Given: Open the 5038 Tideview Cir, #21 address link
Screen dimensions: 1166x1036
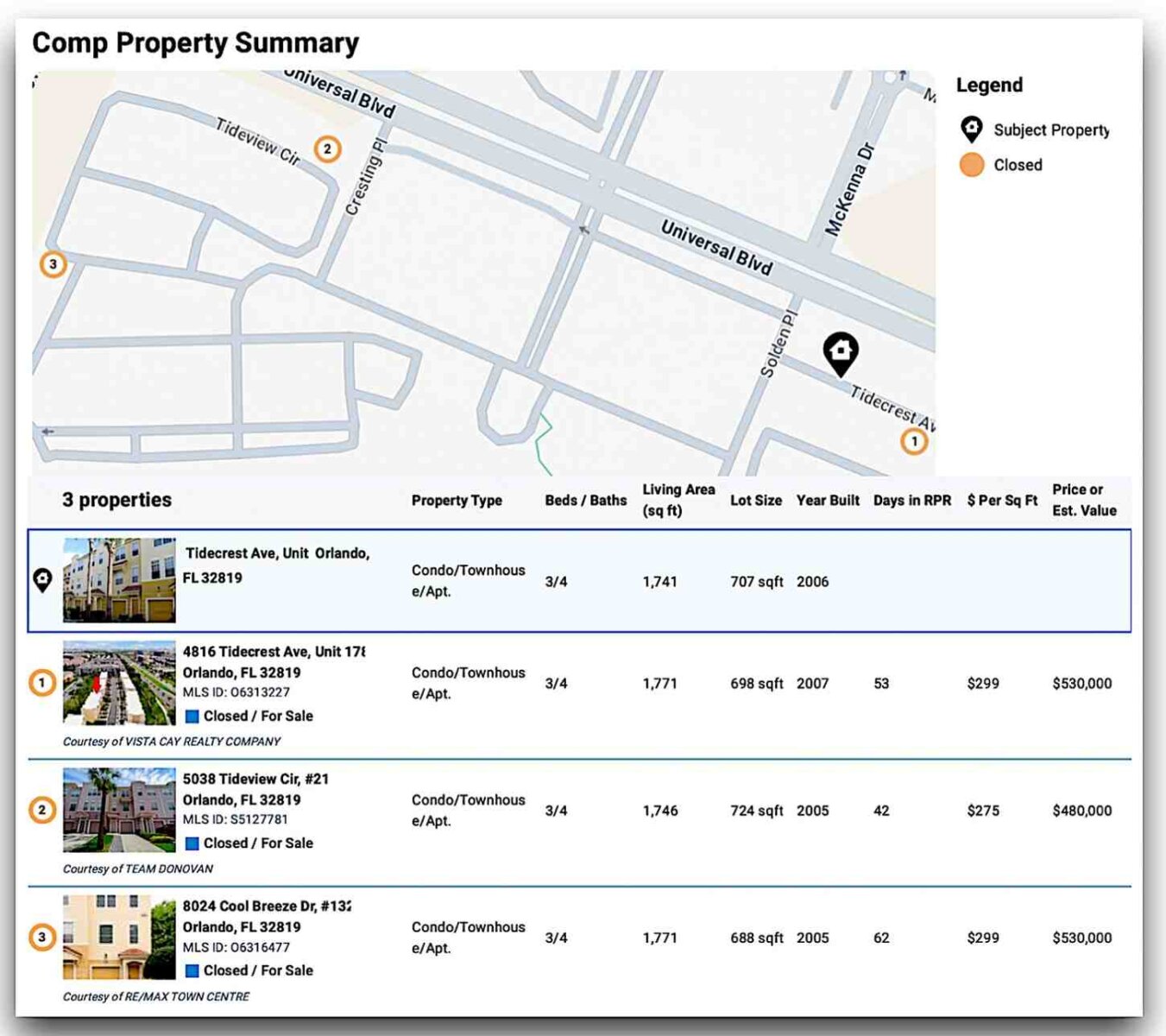Looking at the screenshot, I should pyautogui.click(x=255, y=779).
